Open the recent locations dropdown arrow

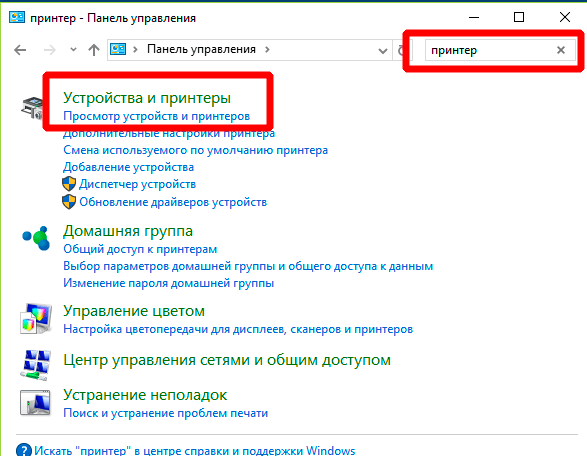(73, 49)
